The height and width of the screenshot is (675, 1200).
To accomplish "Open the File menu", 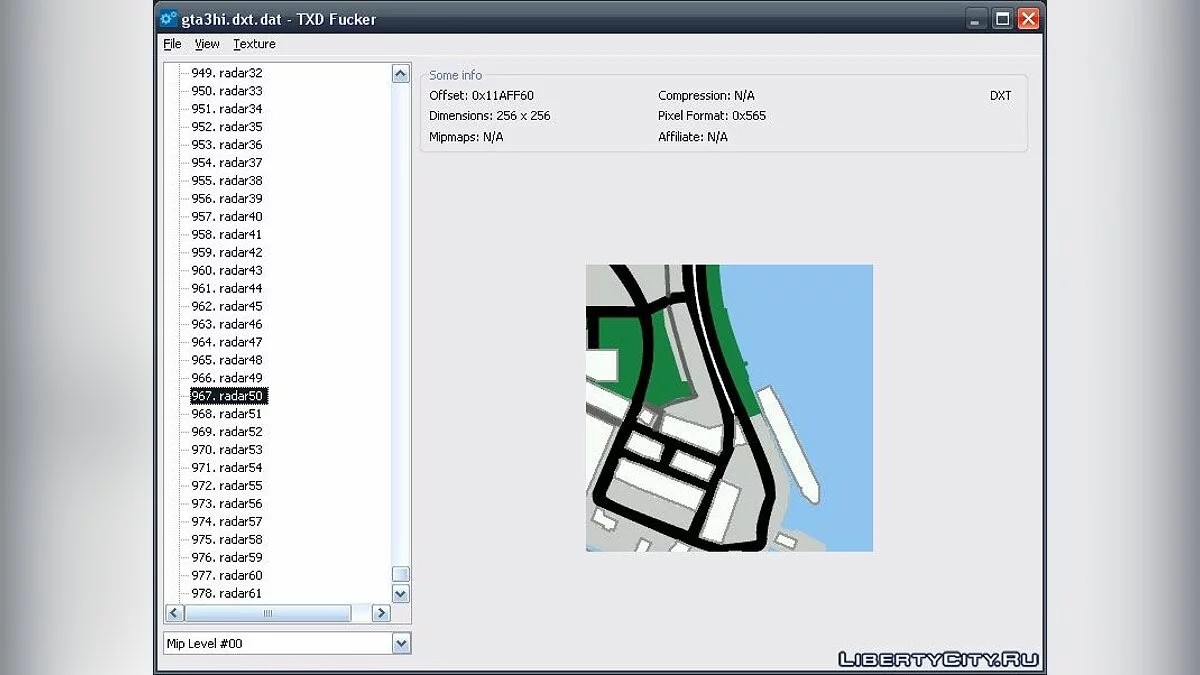I will point(172,44).
